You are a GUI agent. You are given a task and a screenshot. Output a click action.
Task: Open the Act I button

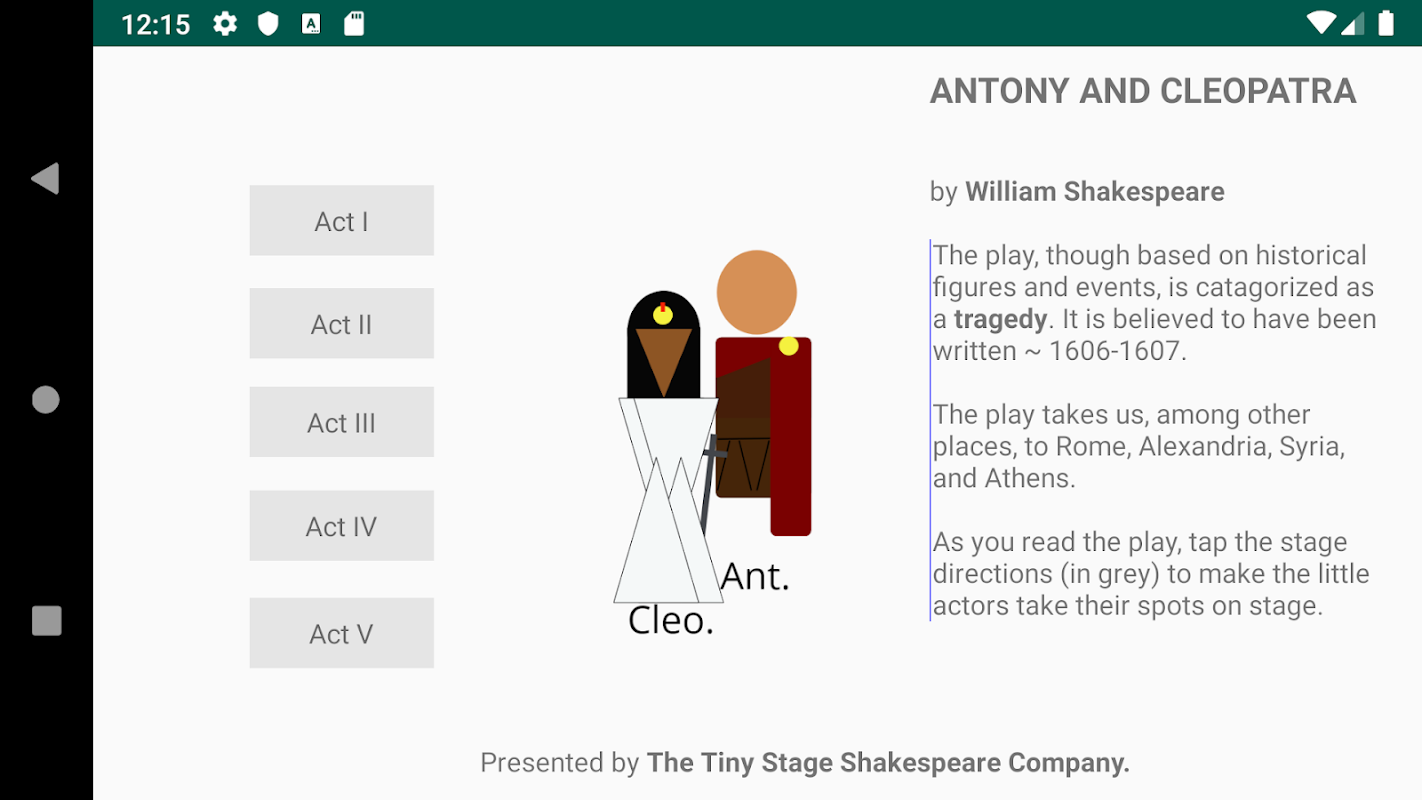[341, 221]
